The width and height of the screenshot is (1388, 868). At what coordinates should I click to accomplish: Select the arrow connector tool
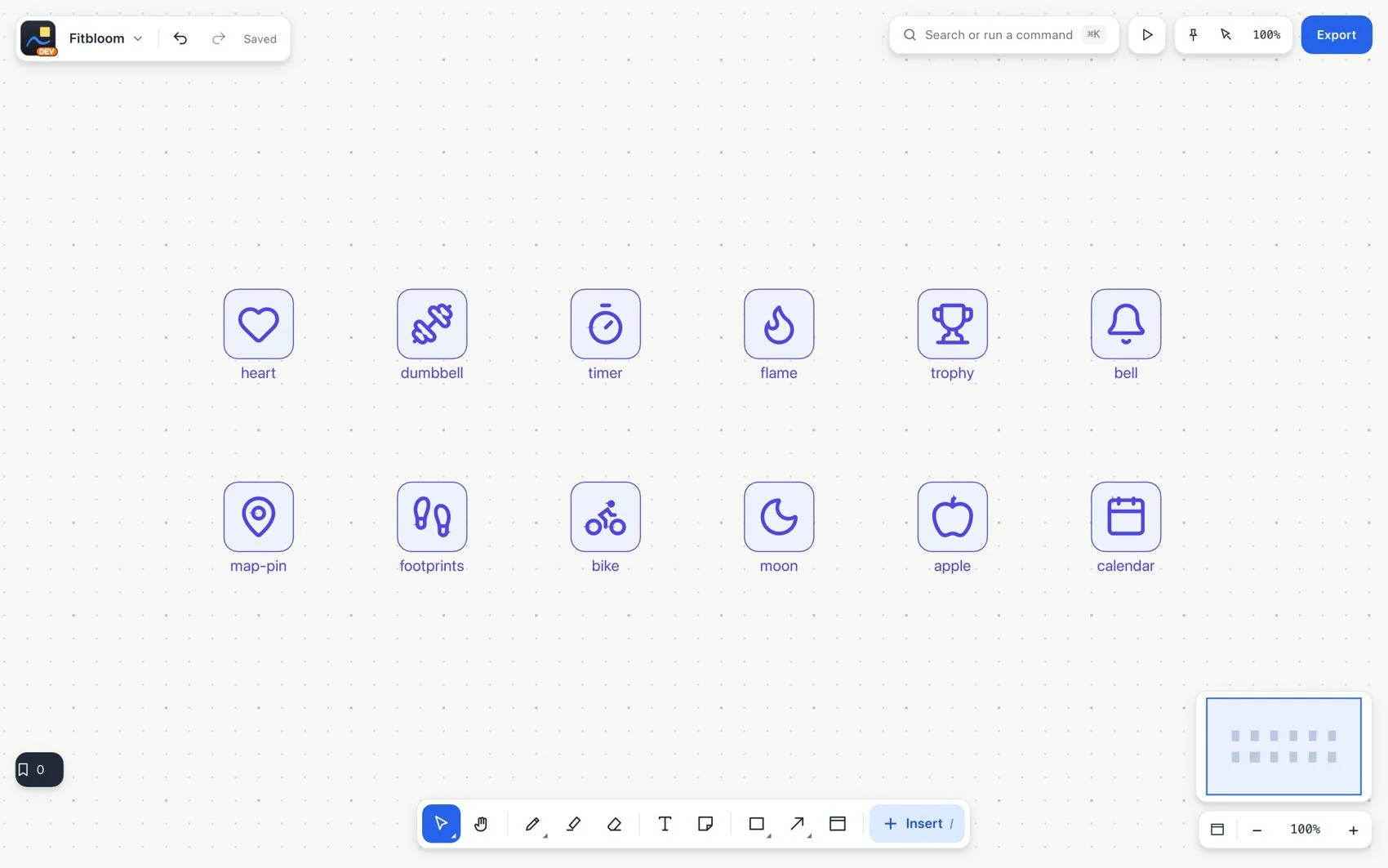798,824
